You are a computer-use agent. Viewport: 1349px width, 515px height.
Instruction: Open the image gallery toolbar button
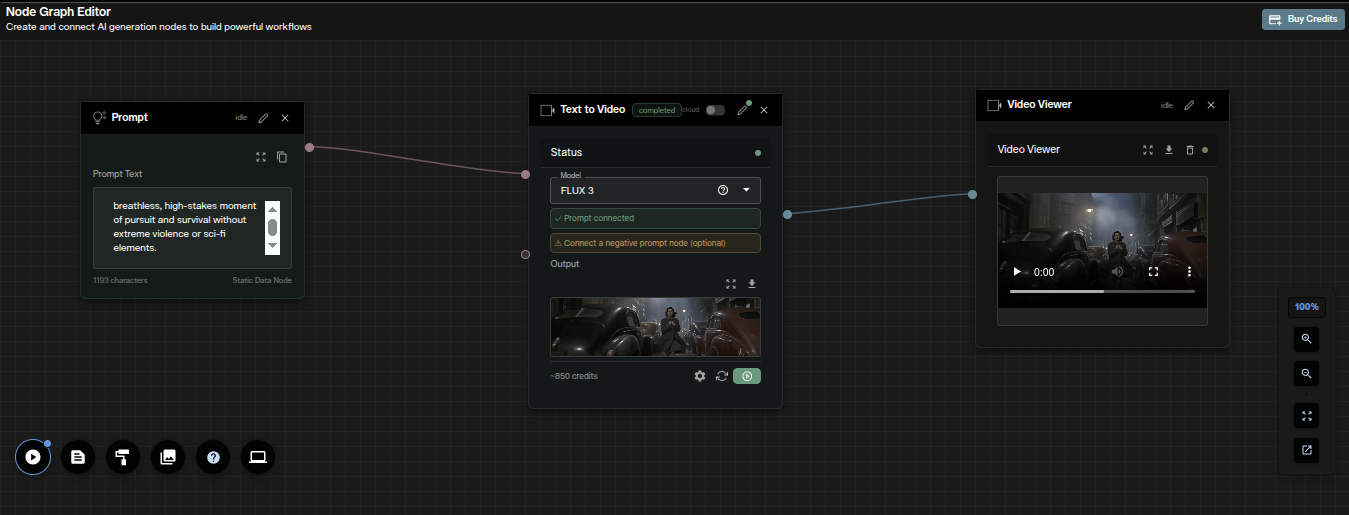click(168, 457)
